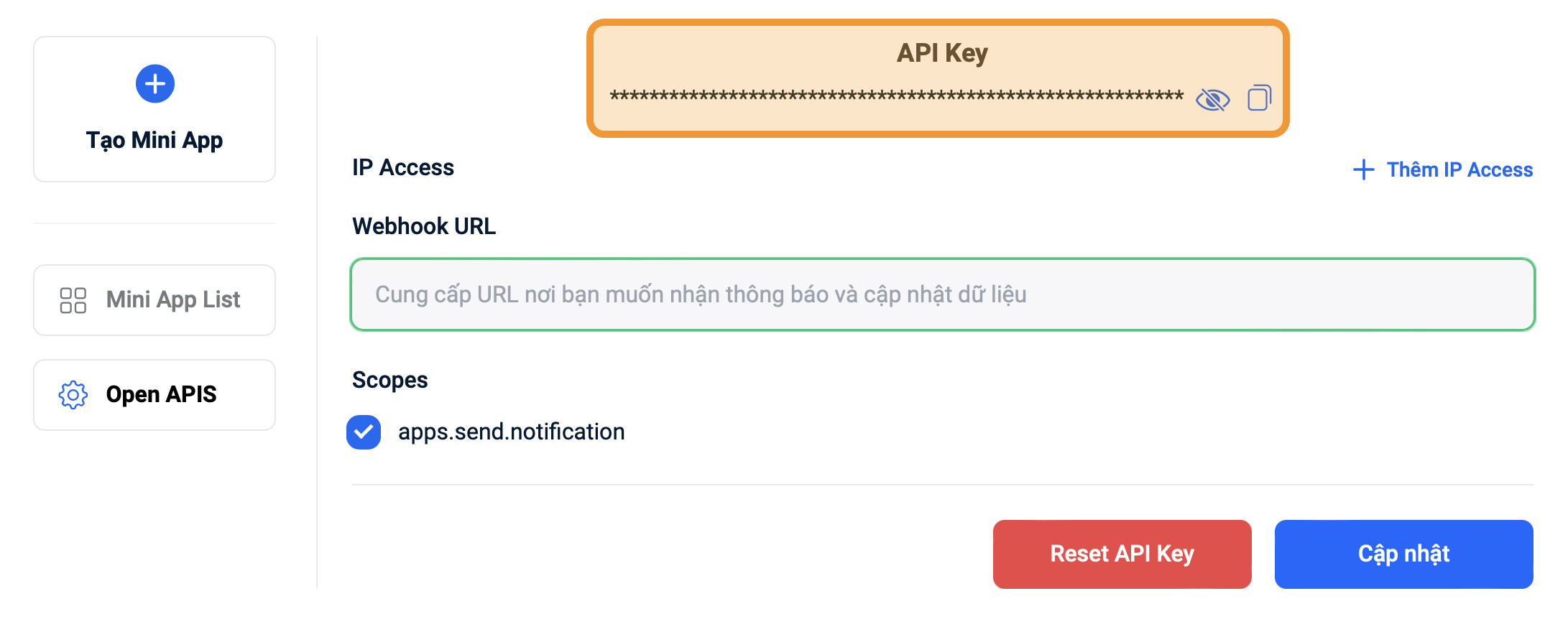1568x619 pixels.
Task: Click the masked API Key value
Action: coord(897,96)
